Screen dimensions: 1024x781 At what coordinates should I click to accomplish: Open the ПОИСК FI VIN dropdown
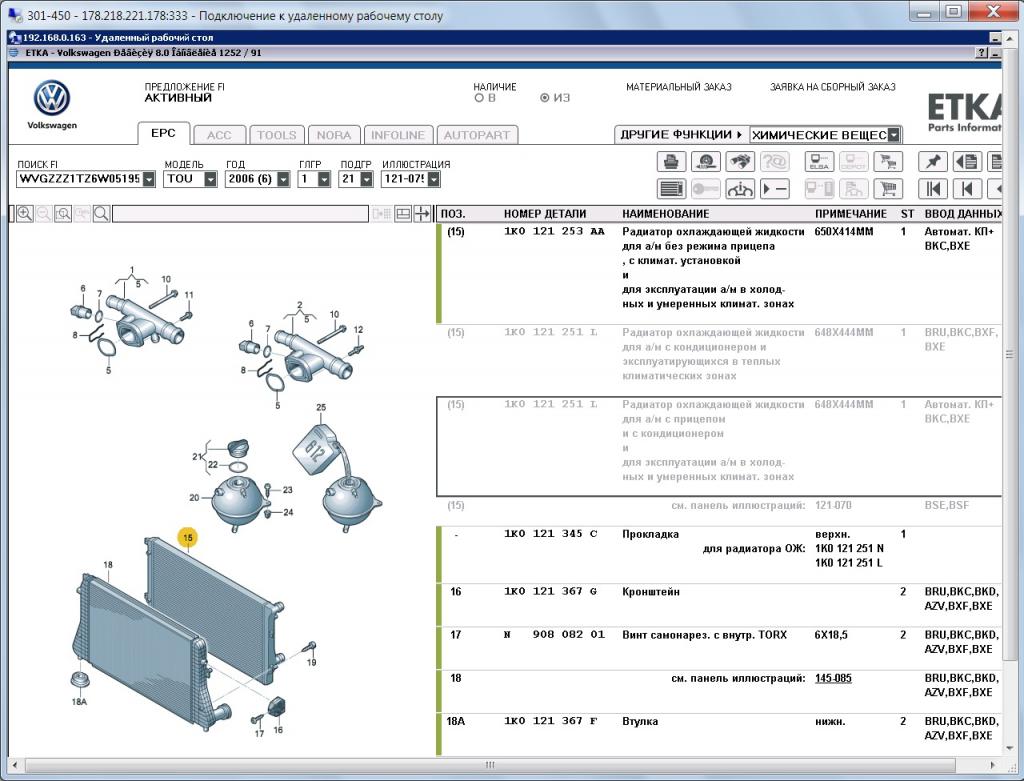149,179
